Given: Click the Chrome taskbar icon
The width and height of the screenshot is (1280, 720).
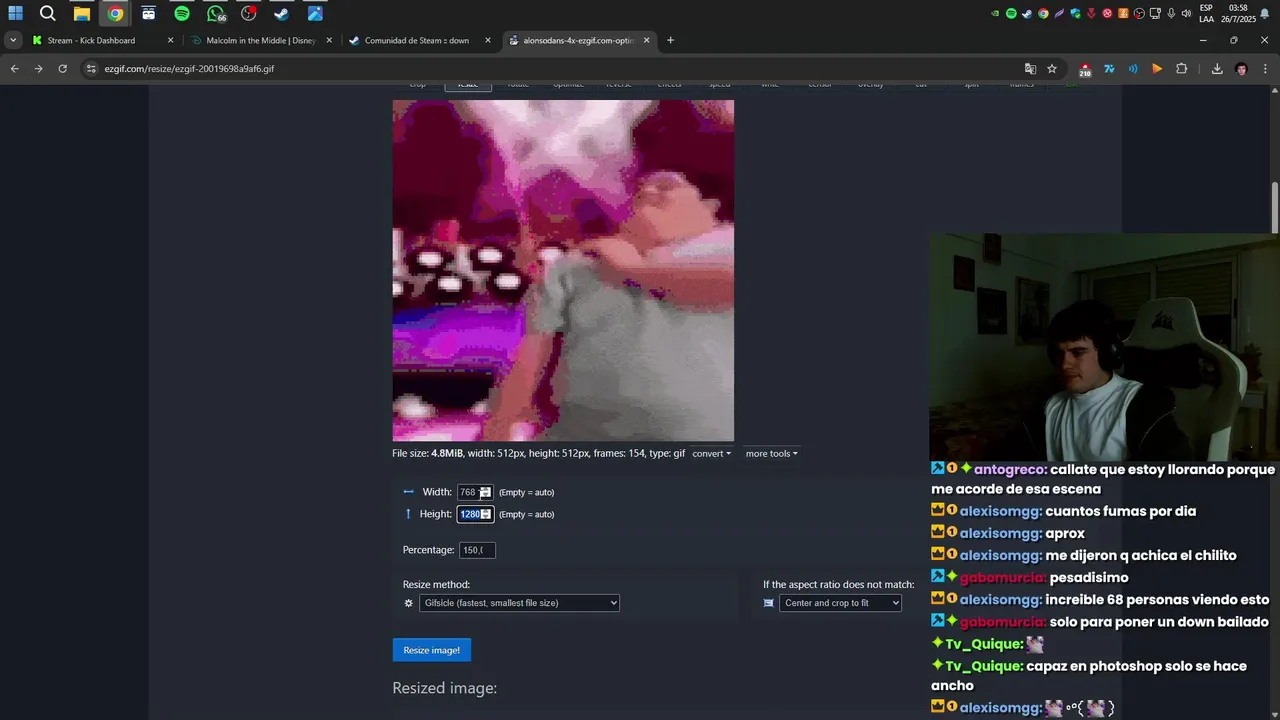Looking at the screenshot, I should 115,13.
